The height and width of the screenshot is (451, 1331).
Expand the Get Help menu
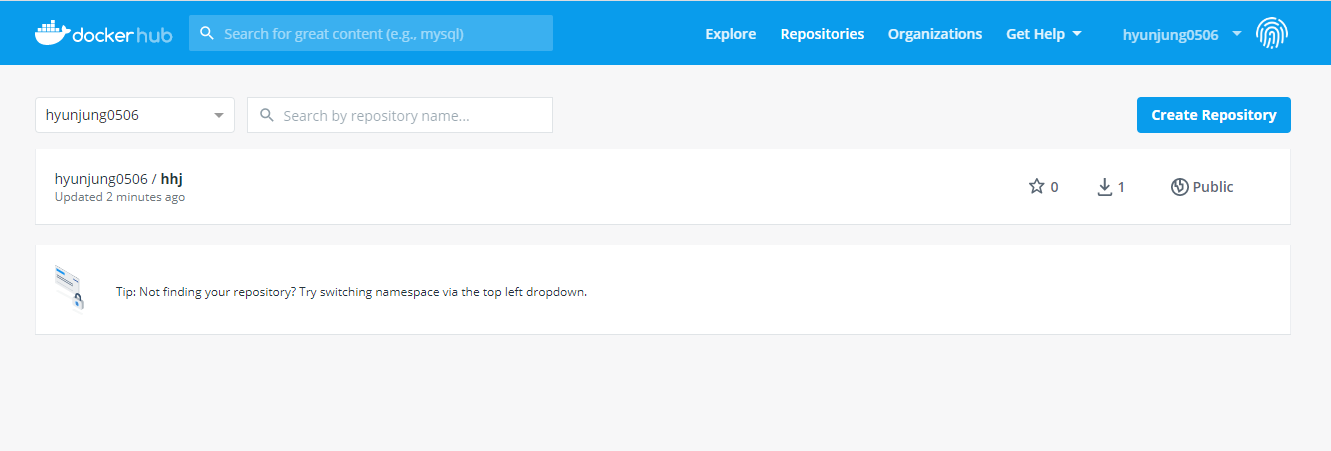(1044, 34)
